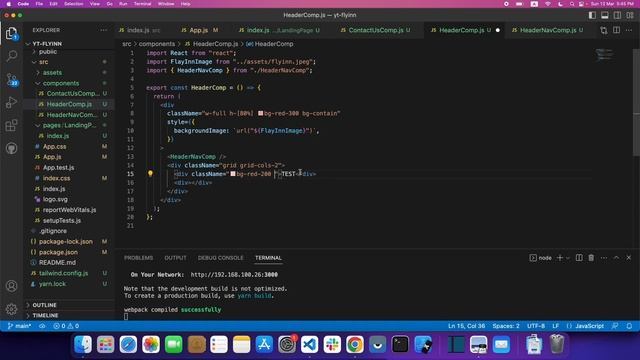The image size is (640, 360).
Task: Open README.md in explorer
Action: click(57, 262)
